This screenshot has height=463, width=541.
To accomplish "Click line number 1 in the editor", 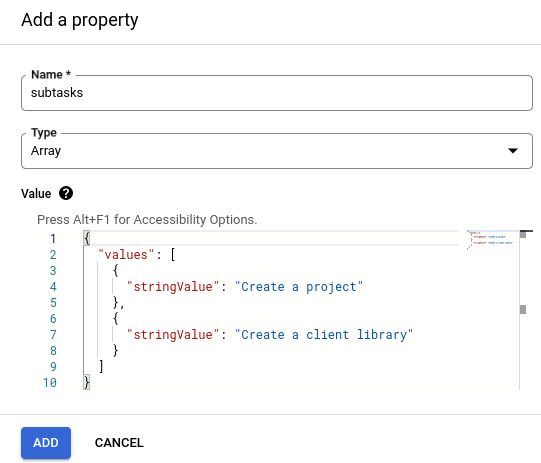I will pos(53,238).
